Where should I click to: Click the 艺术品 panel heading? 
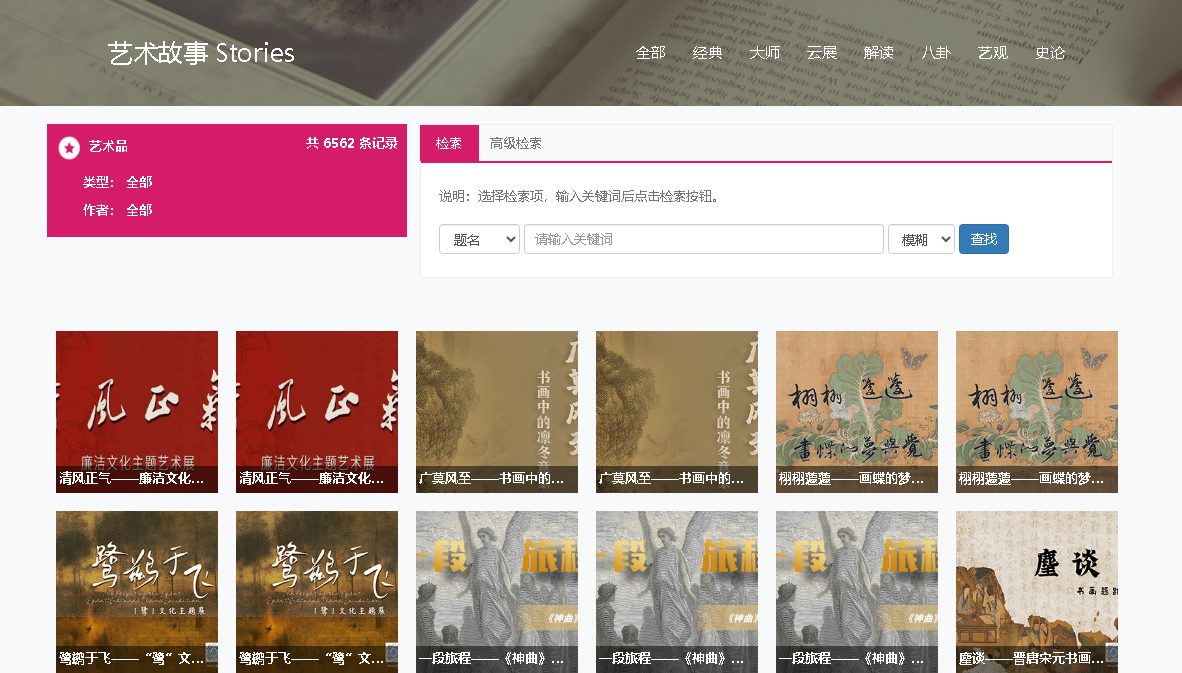[109, 146]
